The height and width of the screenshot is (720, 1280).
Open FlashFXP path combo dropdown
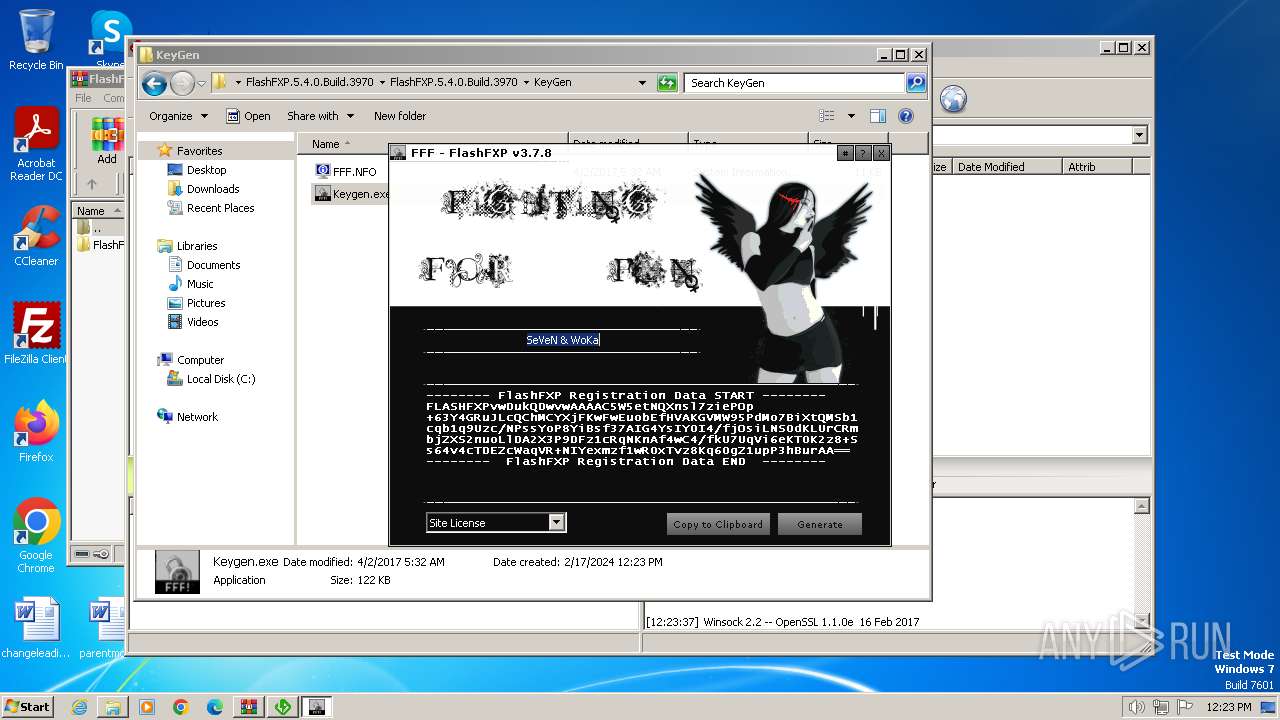coord(1139,135)
